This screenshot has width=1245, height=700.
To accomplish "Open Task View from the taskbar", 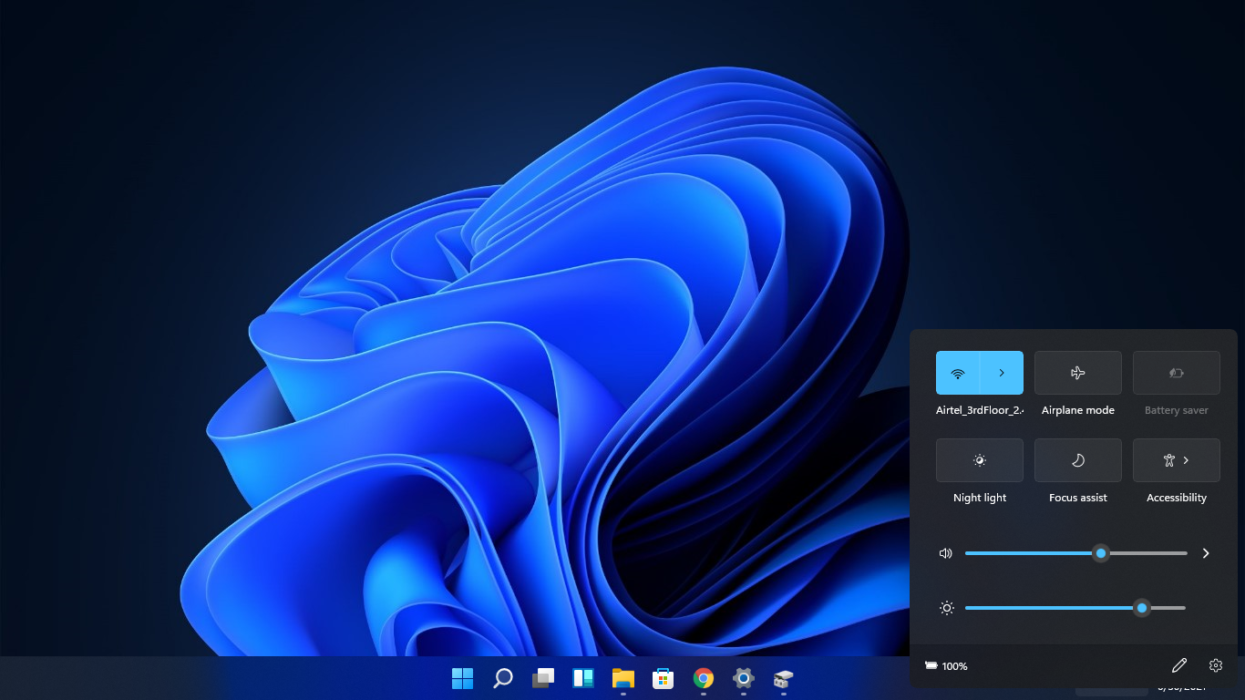I will 543,679.
